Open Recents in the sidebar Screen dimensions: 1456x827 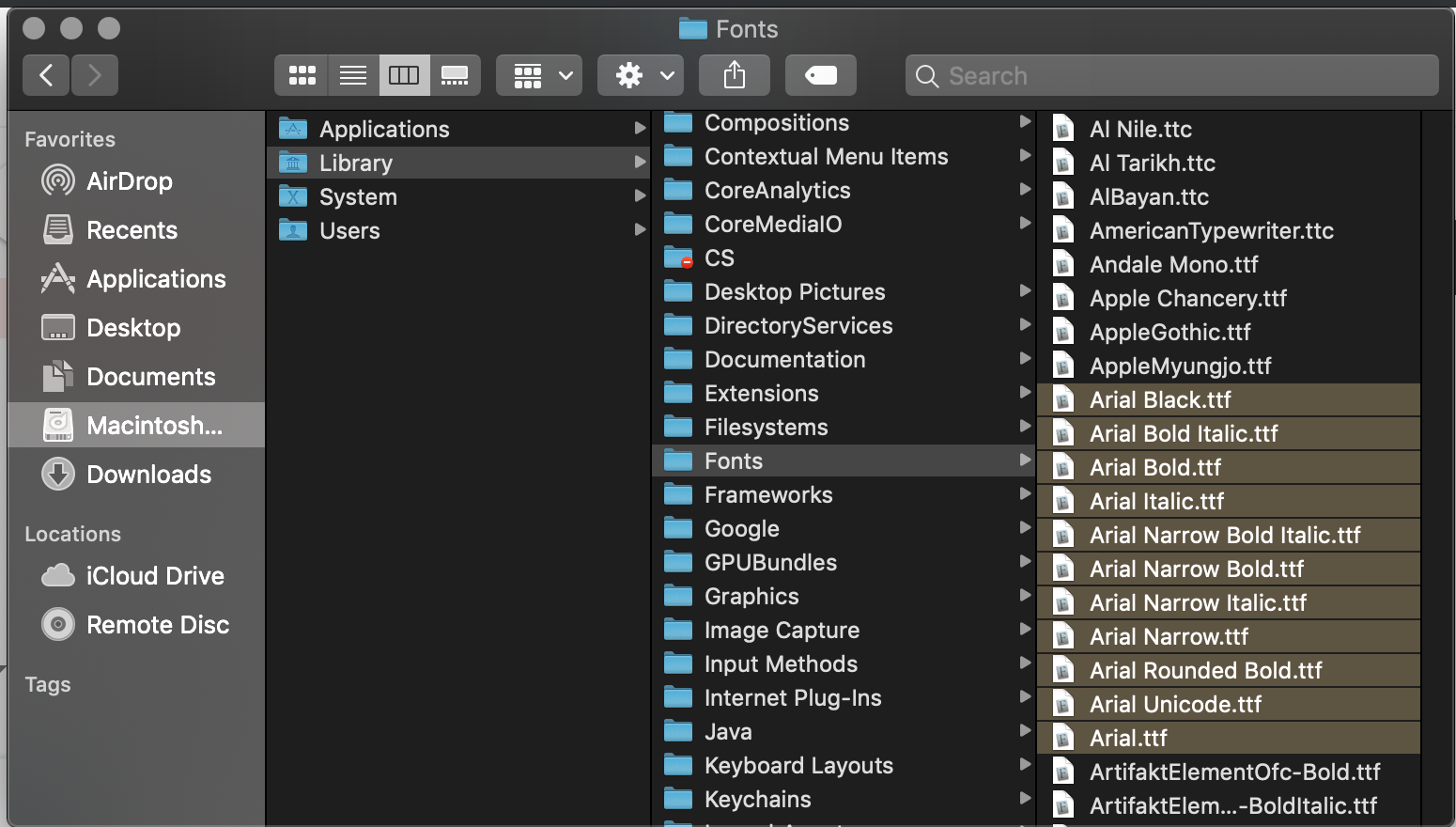point(136,230)
